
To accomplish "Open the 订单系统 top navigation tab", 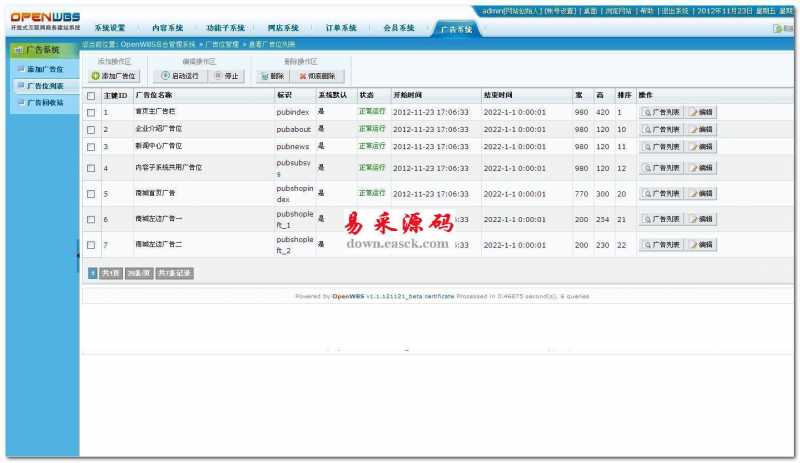I will tap(341, 28).
